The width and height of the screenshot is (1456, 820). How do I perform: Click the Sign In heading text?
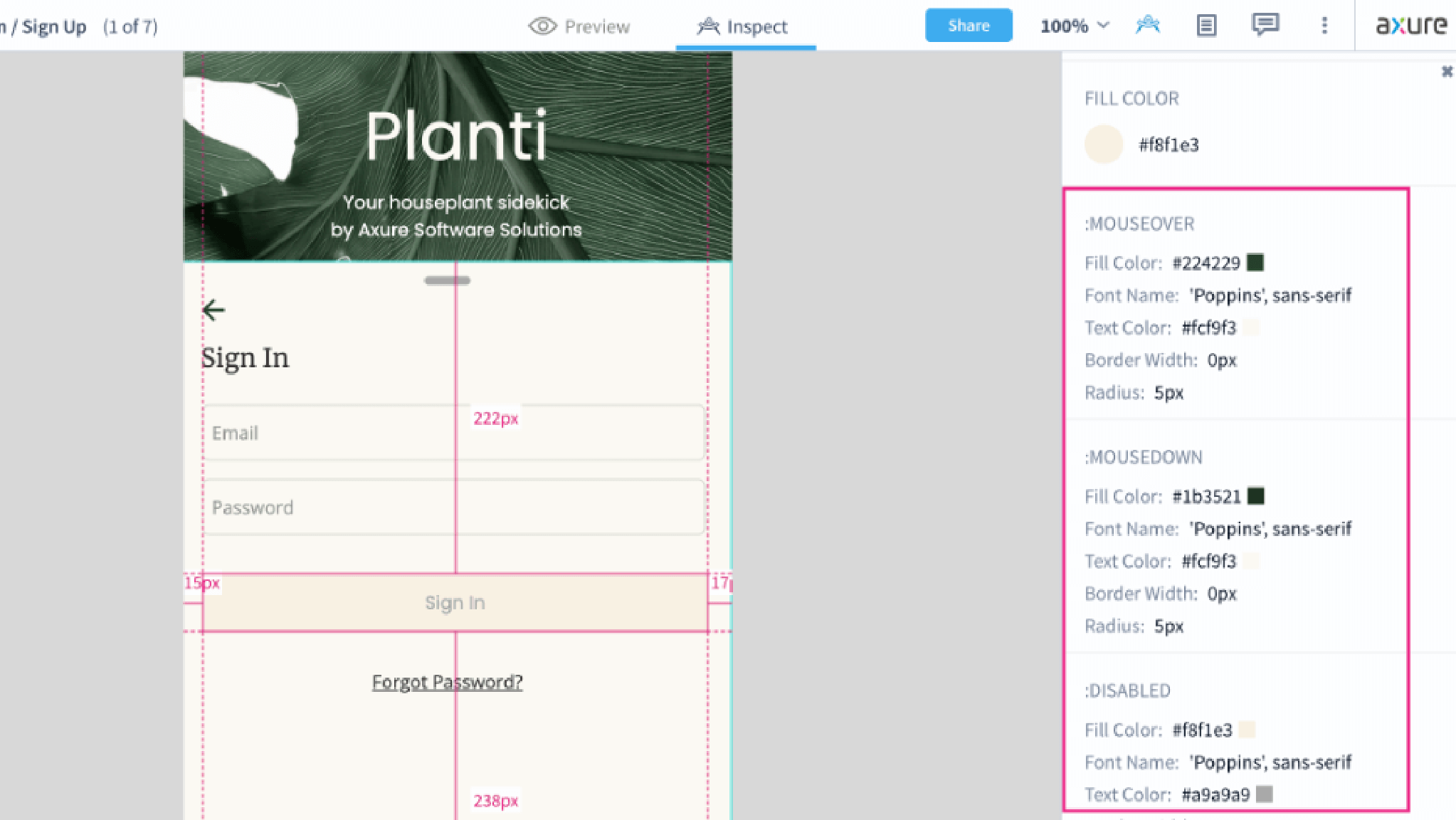click(x=245, y=358)
